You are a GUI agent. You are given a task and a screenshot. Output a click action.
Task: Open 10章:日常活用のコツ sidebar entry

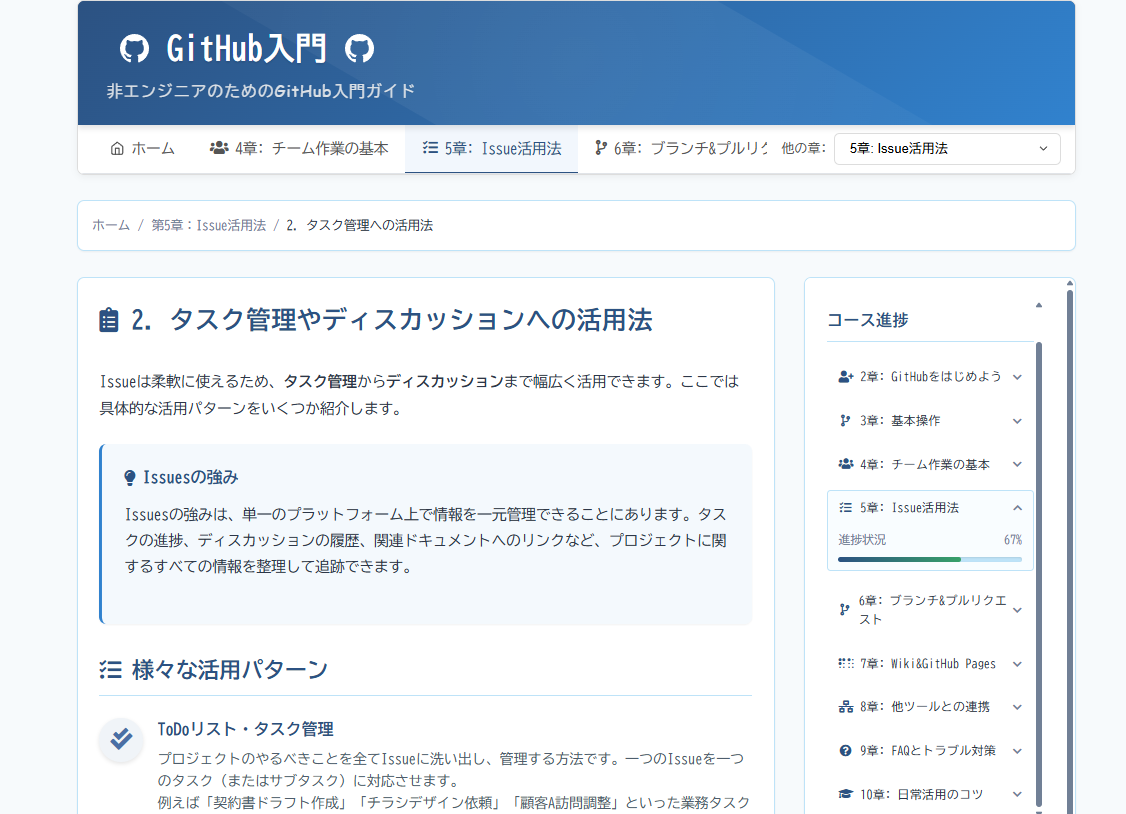point(930,795)
